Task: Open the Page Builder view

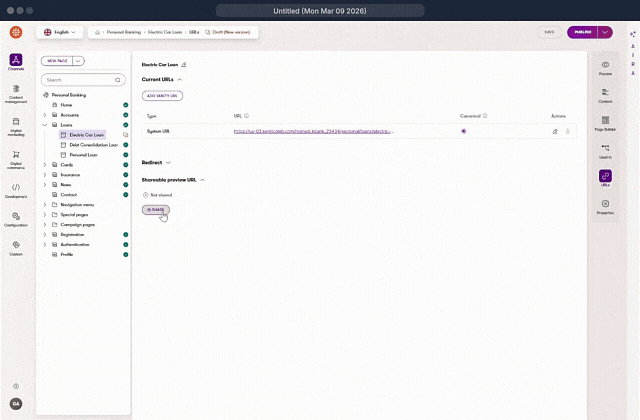Action: coord(605,123)
